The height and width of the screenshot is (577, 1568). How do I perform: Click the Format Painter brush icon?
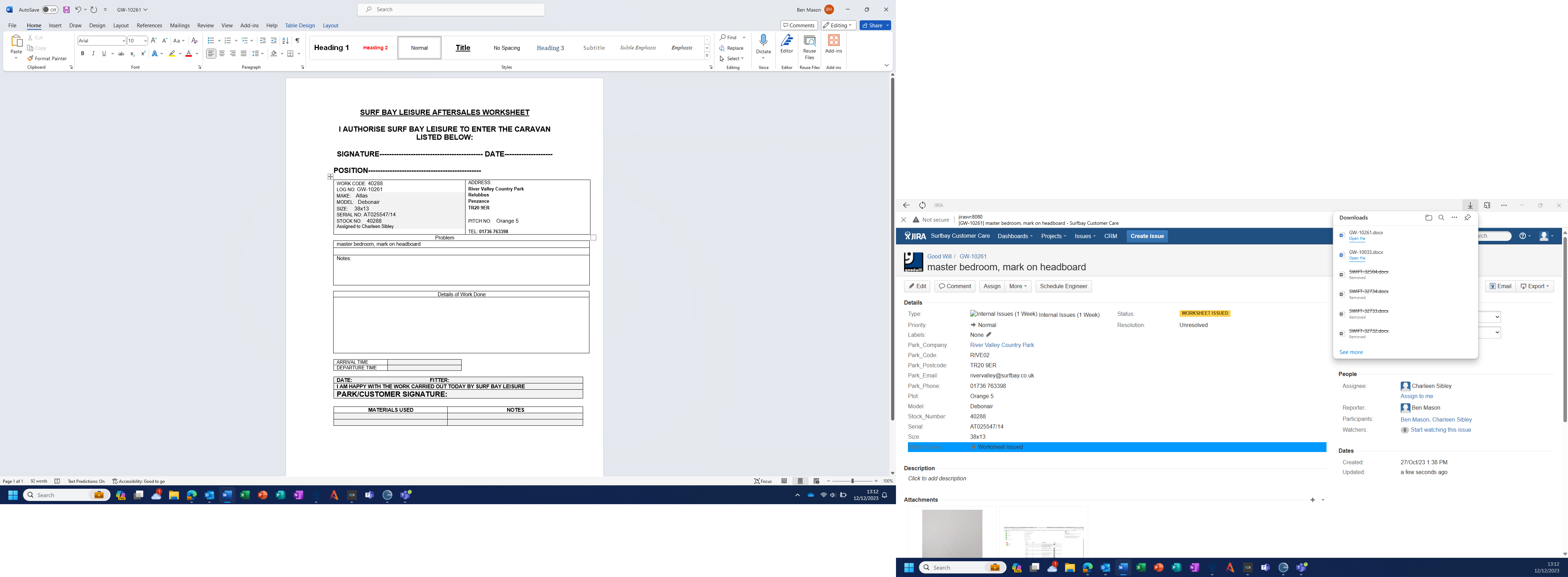coord(30,58)
